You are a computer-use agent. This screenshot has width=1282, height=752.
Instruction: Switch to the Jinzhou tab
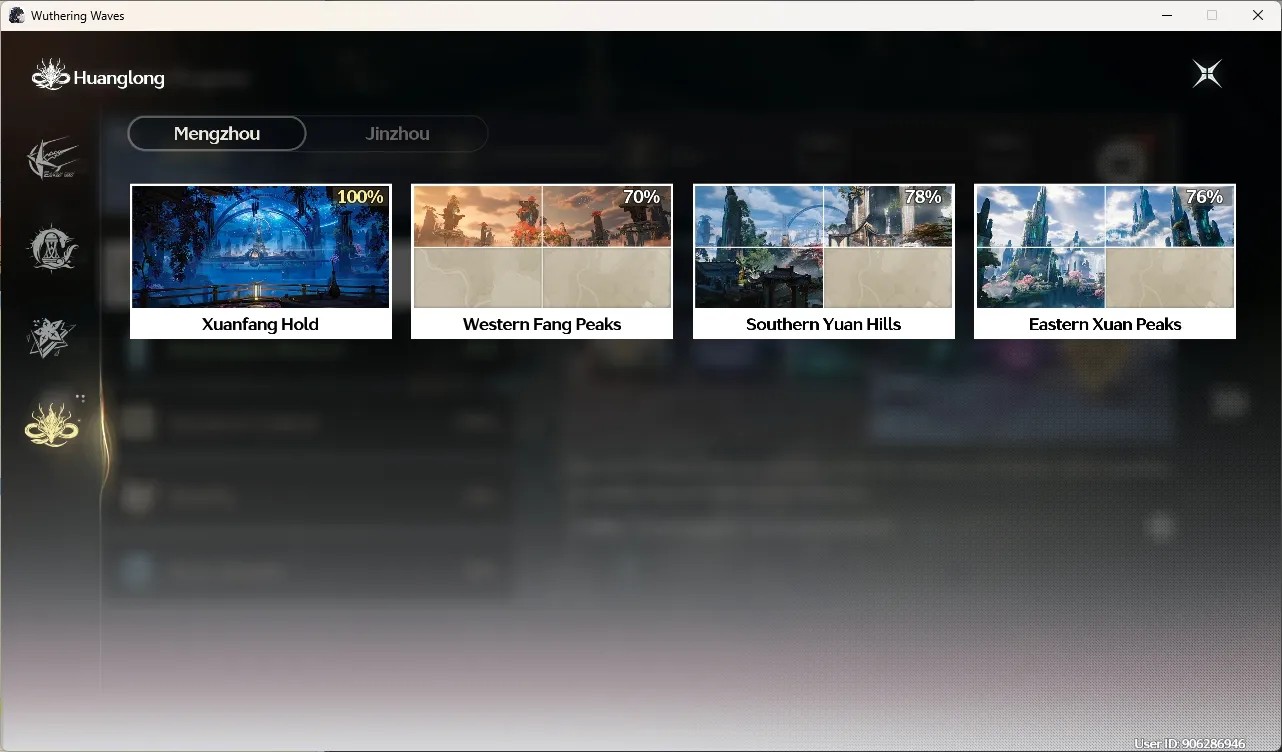point(397,133)
